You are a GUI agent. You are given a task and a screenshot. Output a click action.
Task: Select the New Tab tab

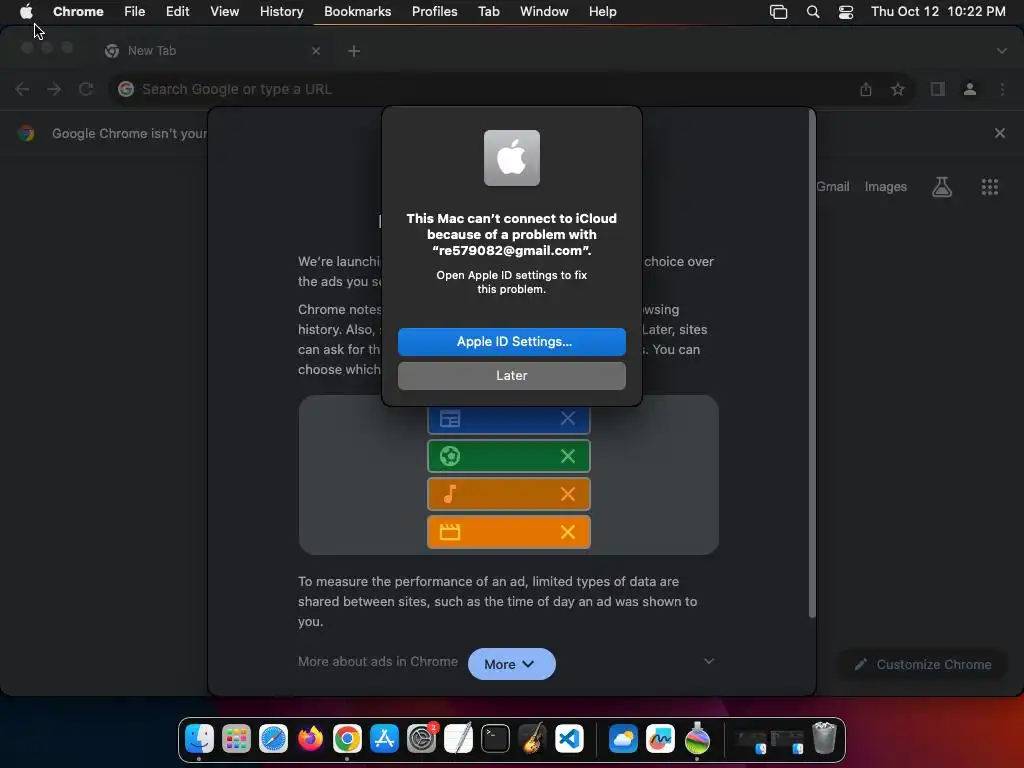[x=212, y=50]
